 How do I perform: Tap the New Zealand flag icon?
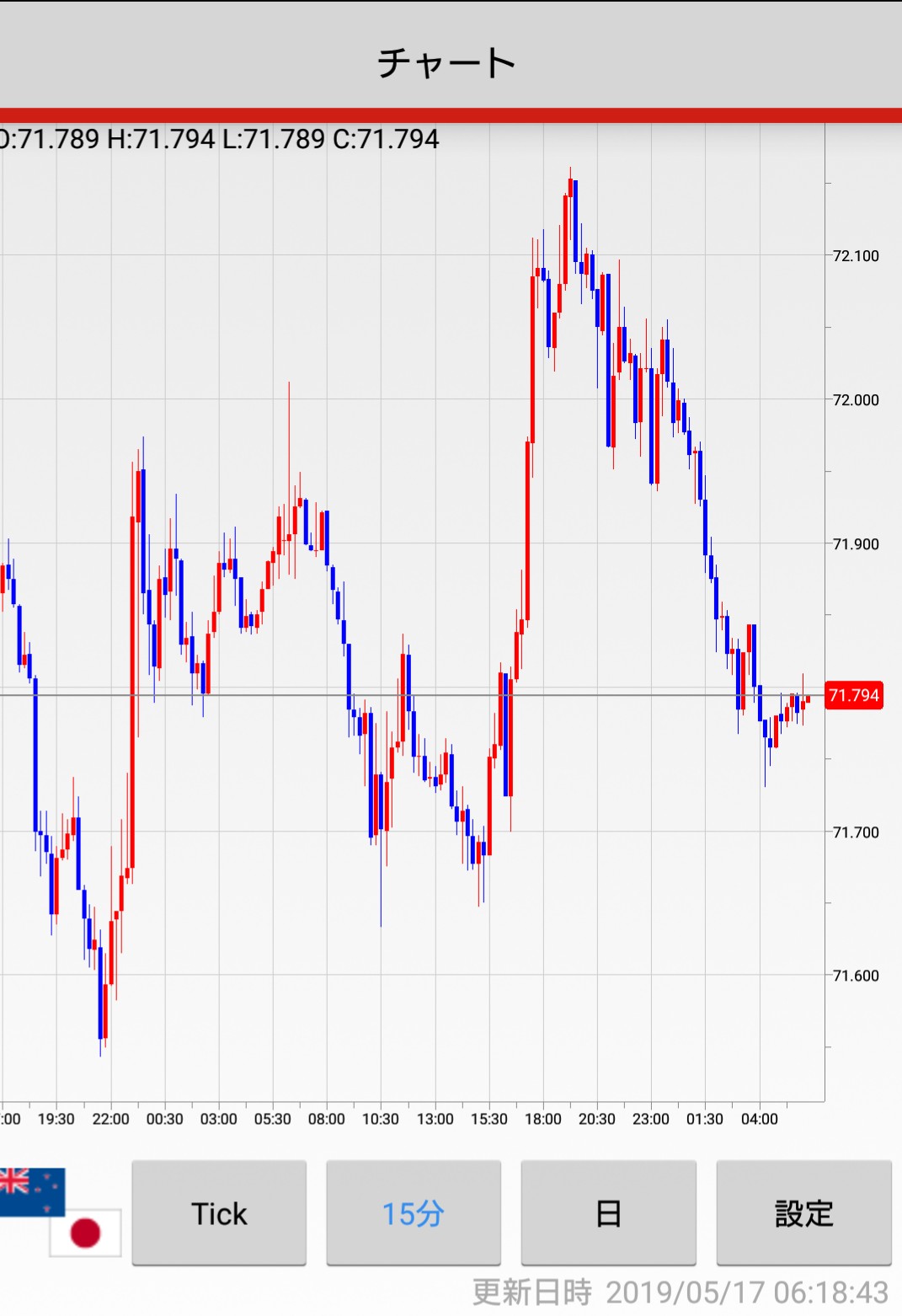32,1190
